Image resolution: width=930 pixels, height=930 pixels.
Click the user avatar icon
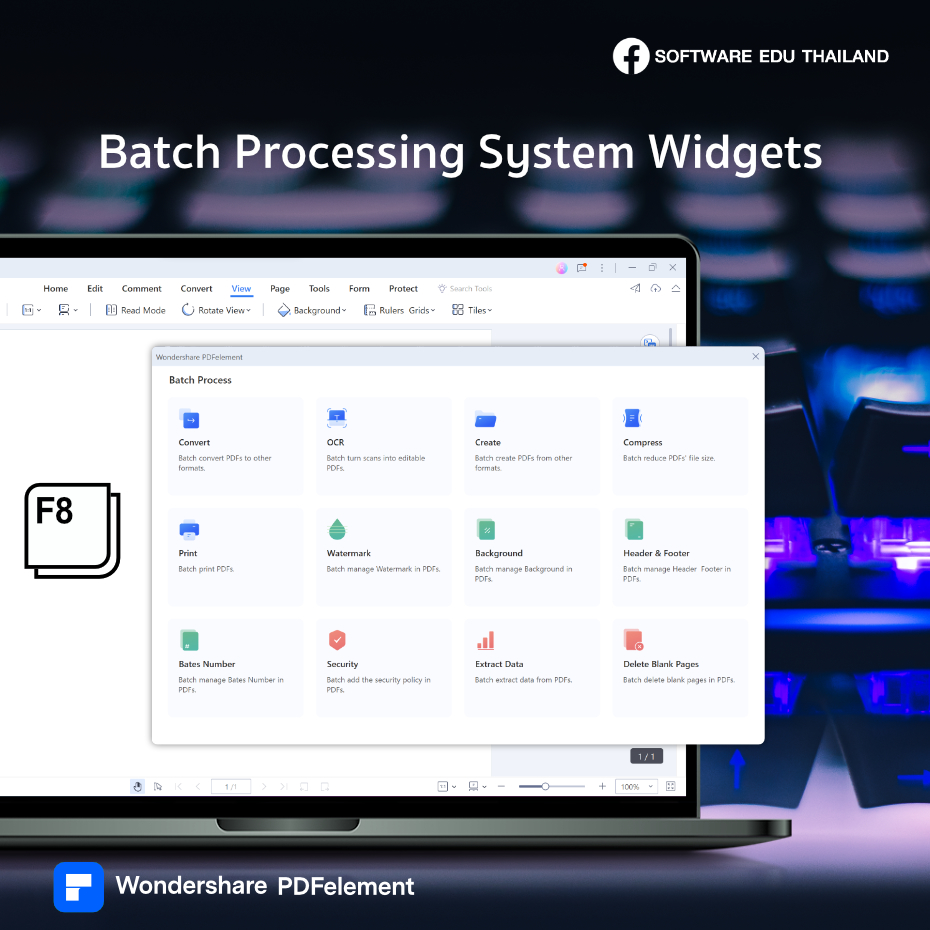tap(562, 268)
